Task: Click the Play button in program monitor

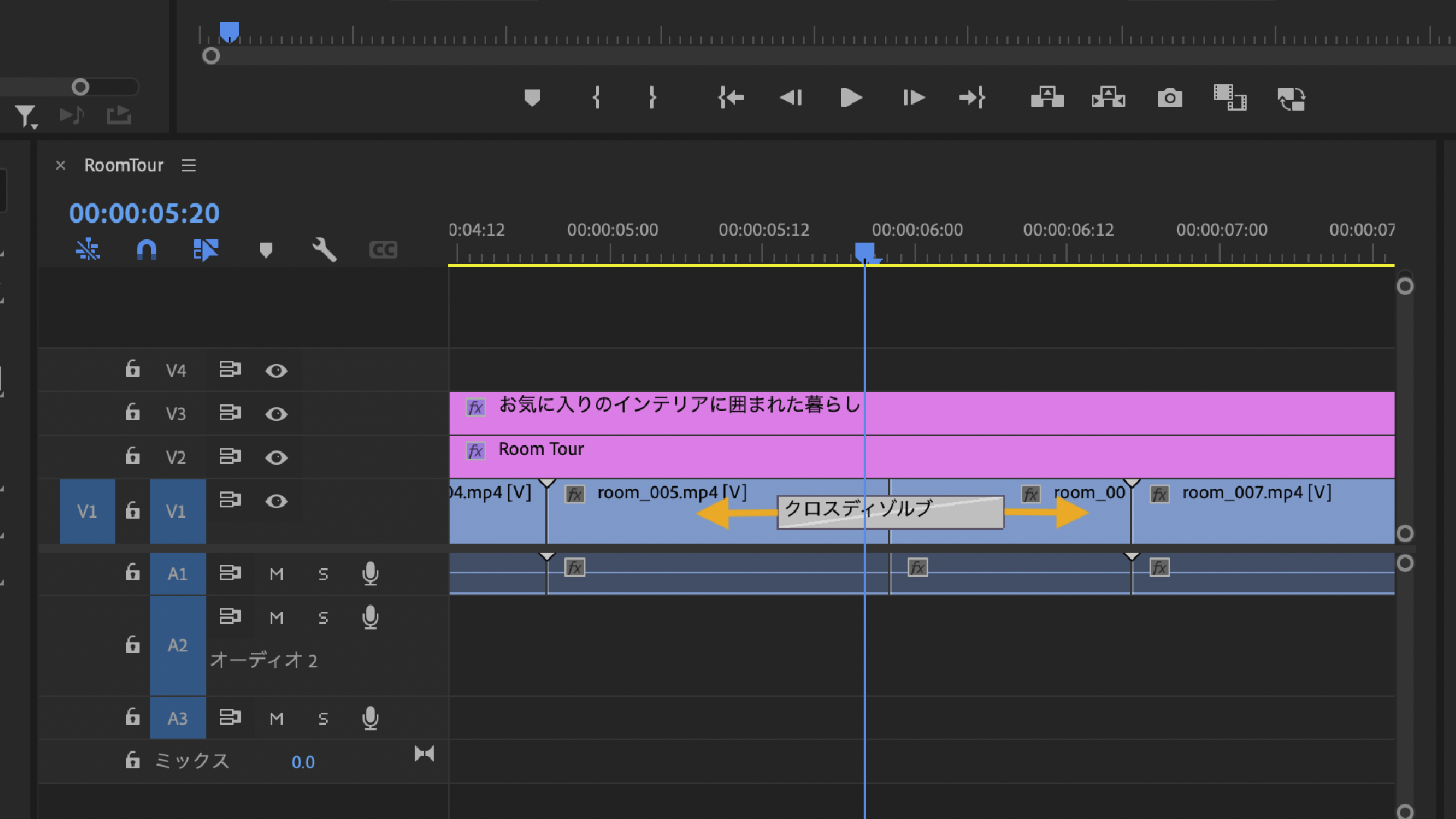Action: click(x=851, y=98)
